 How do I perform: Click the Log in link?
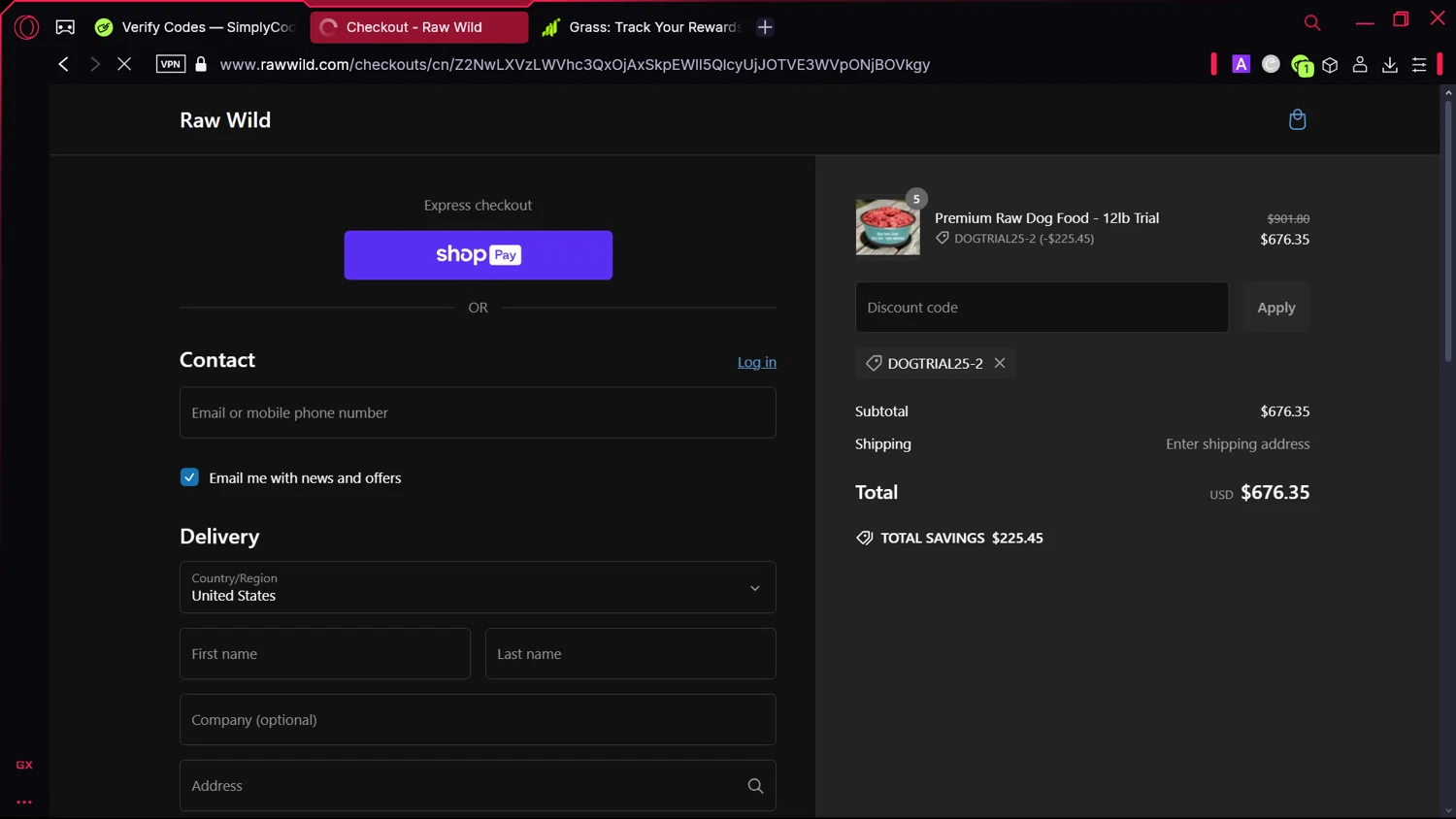[x=756, y=362]
